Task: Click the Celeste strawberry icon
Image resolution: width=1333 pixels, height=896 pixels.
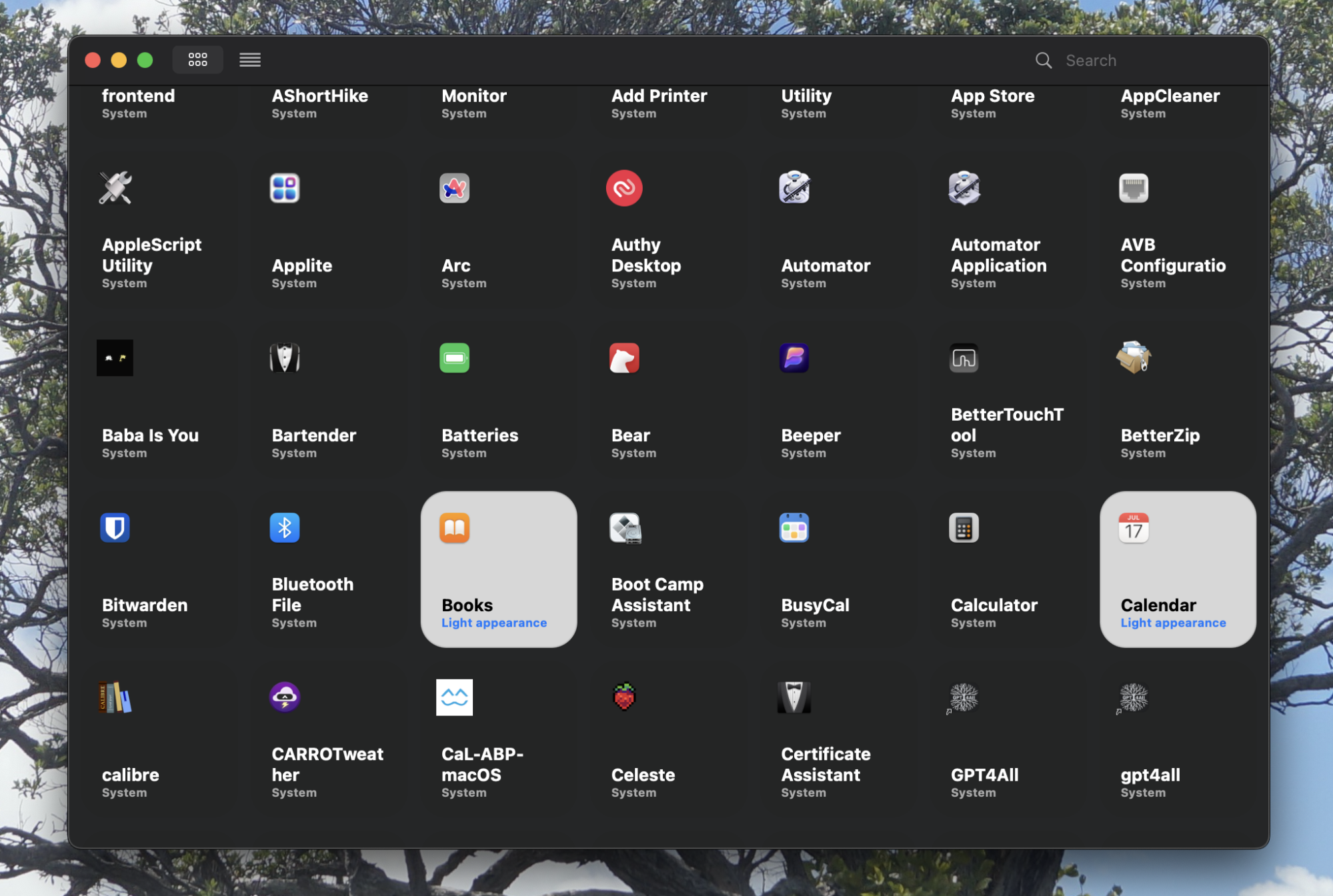Action: [623, 697]
